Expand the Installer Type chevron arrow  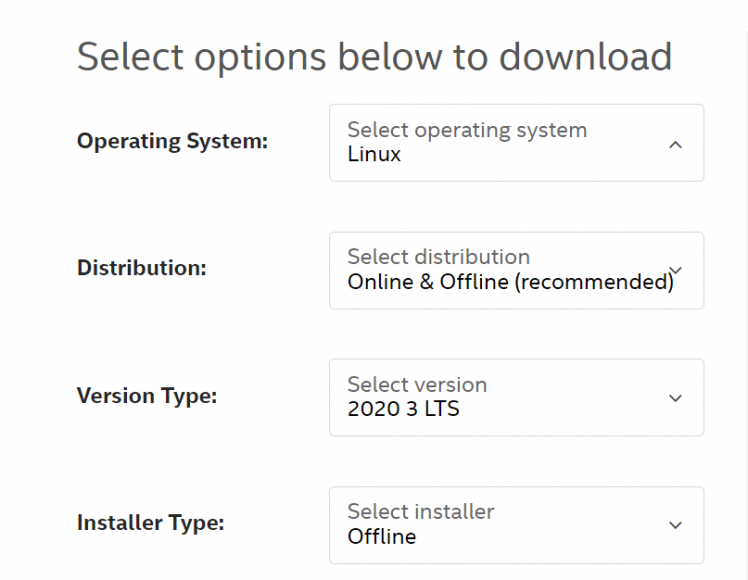[675, 525]
